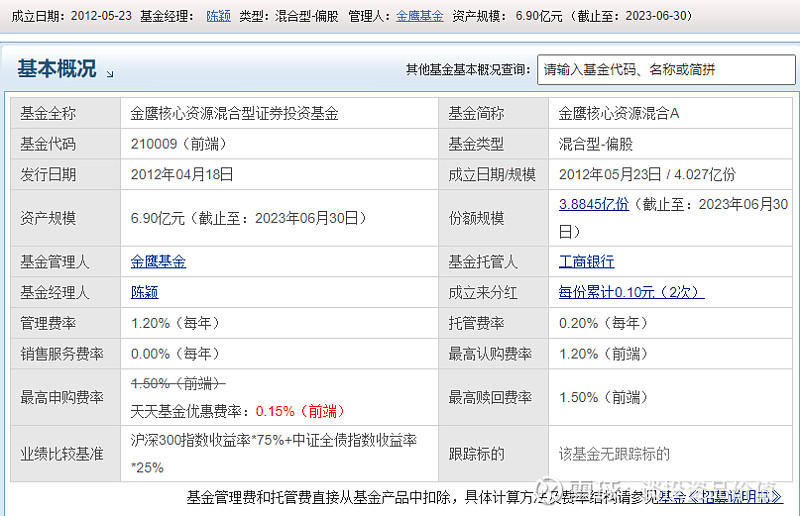
Task: Select red discounted rate 0.15%（前端）
Action: pyautogui.click(x=301, y=411)
